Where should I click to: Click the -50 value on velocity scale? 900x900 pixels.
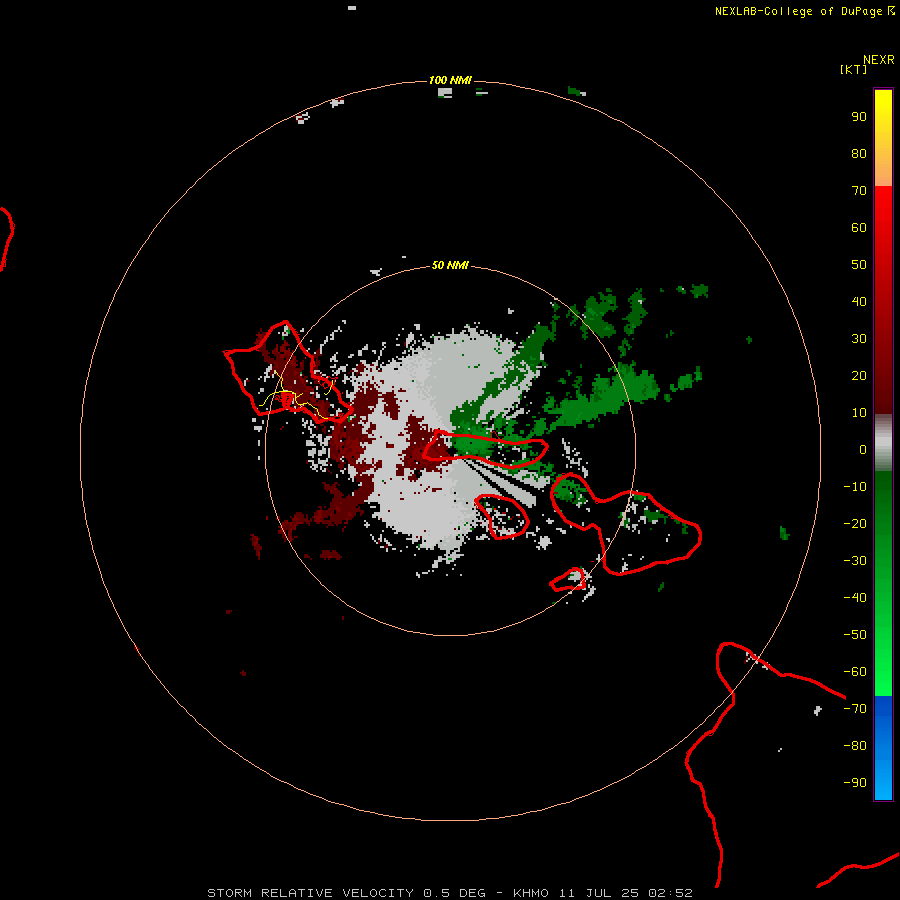855,635
